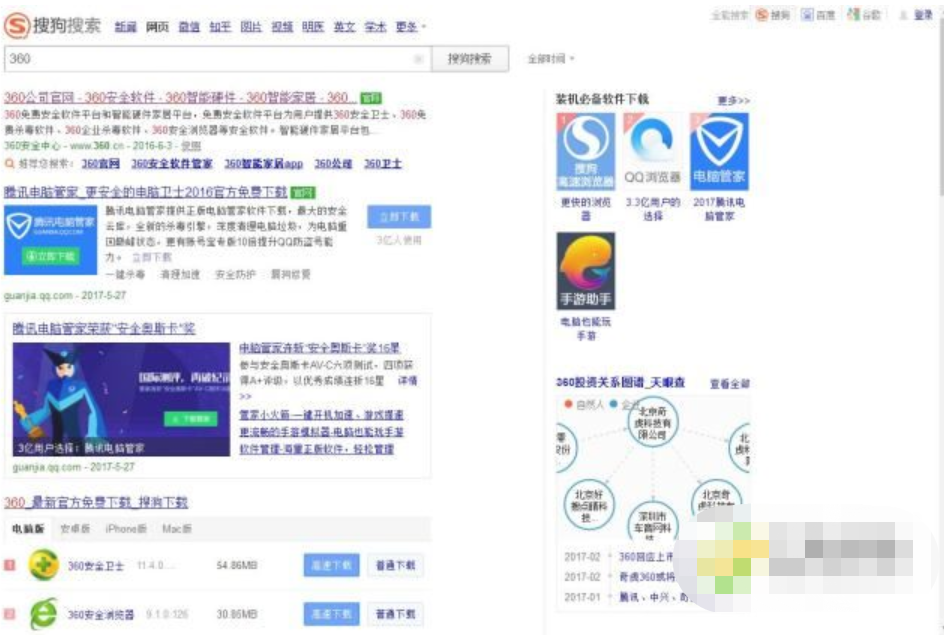This screenshot has height=638, width=944.
Task: Open the 手游助手 app tile
Action: [586, 271]
